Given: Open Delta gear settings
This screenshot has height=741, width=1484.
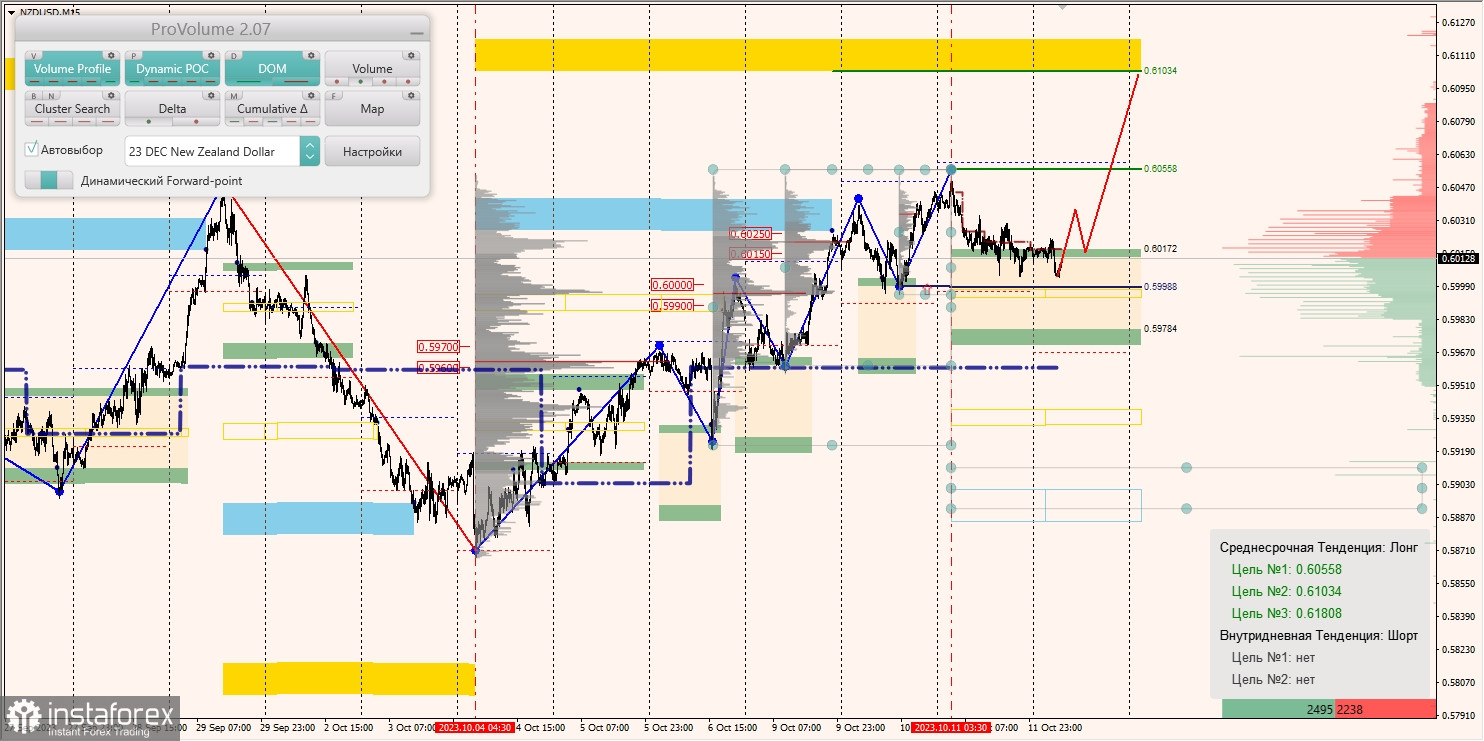Looking at the screenshot, I should (211, 95).
